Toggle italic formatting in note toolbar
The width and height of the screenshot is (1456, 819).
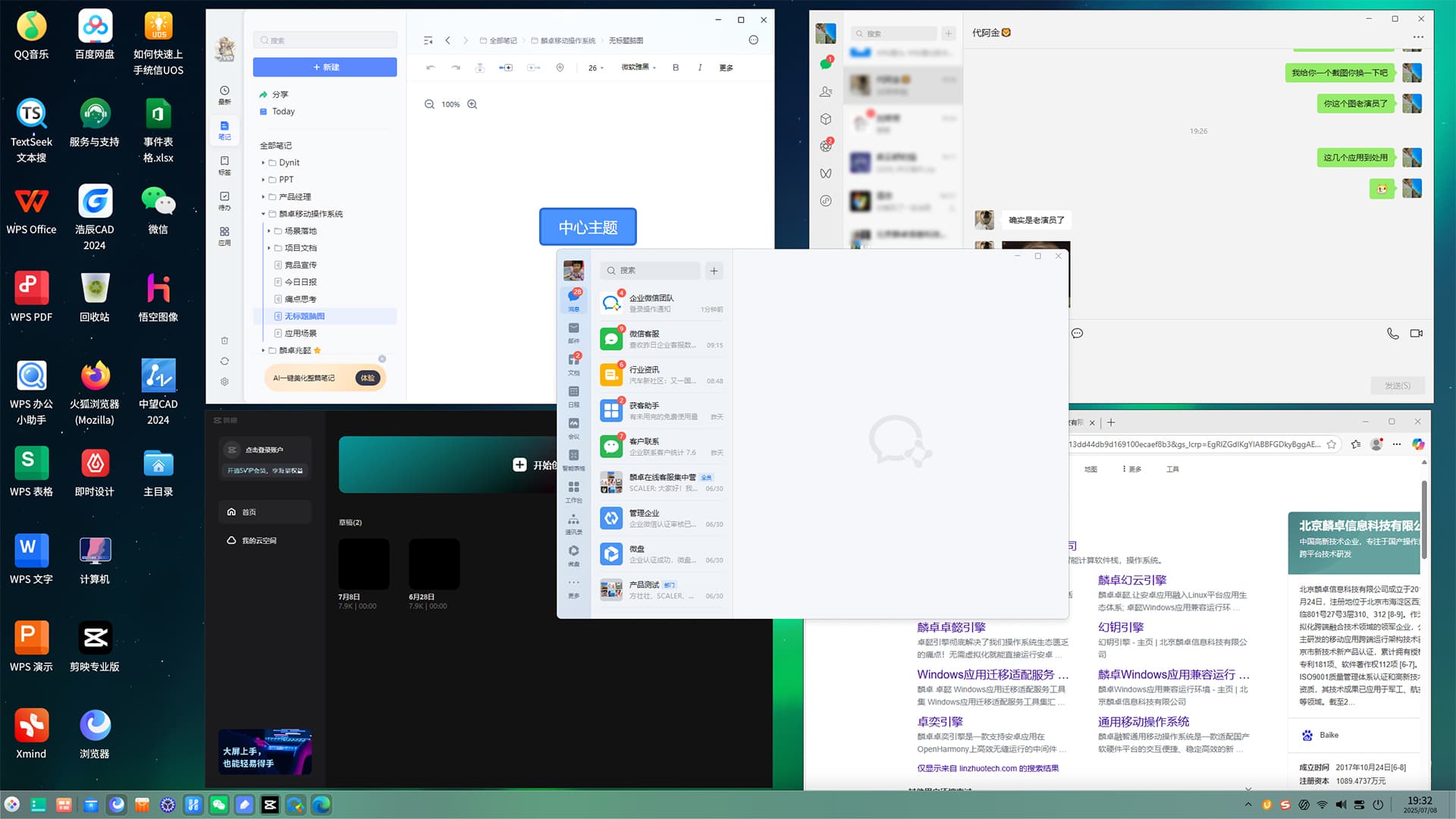699,67
